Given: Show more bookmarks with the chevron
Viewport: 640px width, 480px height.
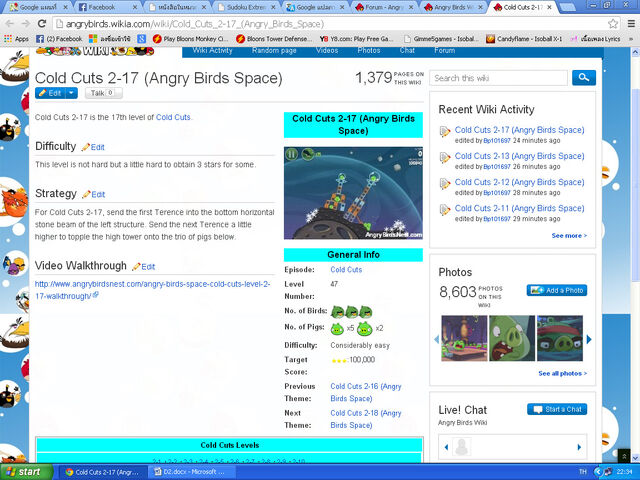Looking at the screenshot, I should 632,39.
